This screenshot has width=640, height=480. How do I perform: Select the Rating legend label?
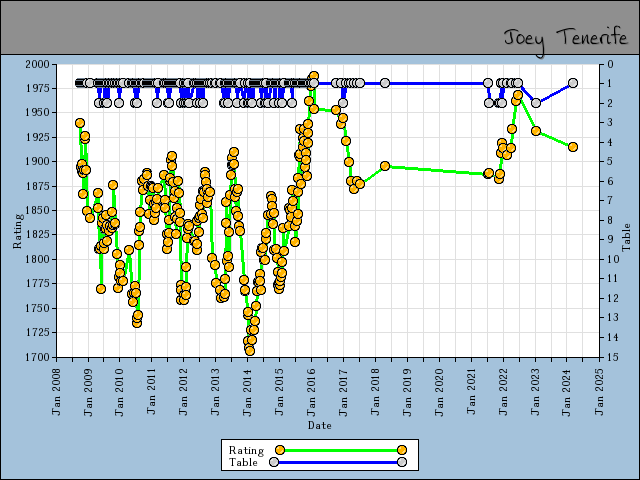[x=246, y=450]
